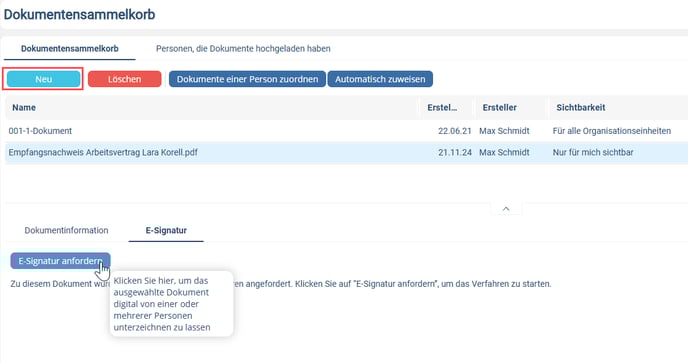Viewport: 688px width, 363px height.
Task: Sort by the Sichtbarkeit column header
Action: (x=581, y=108)
